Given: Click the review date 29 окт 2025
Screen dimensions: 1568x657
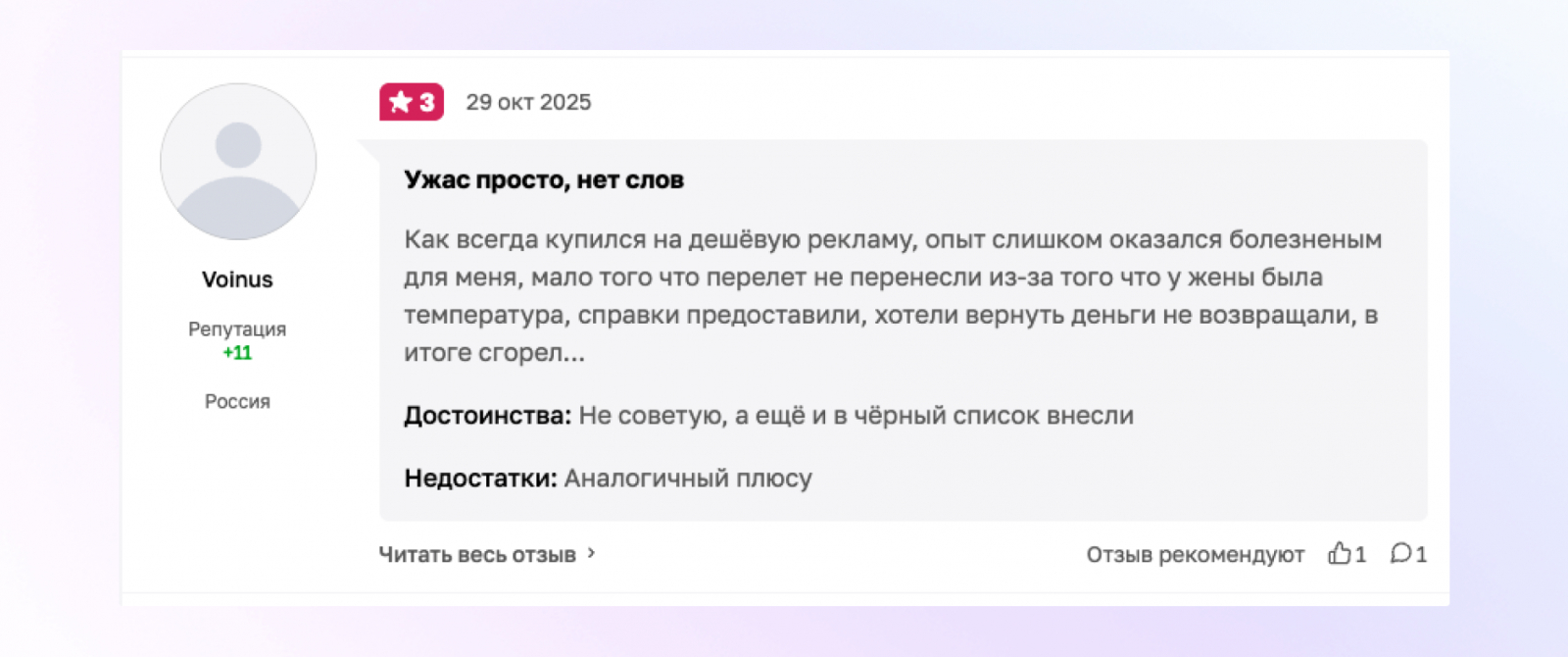Looking at the screenshot, I should pos(528,102).
